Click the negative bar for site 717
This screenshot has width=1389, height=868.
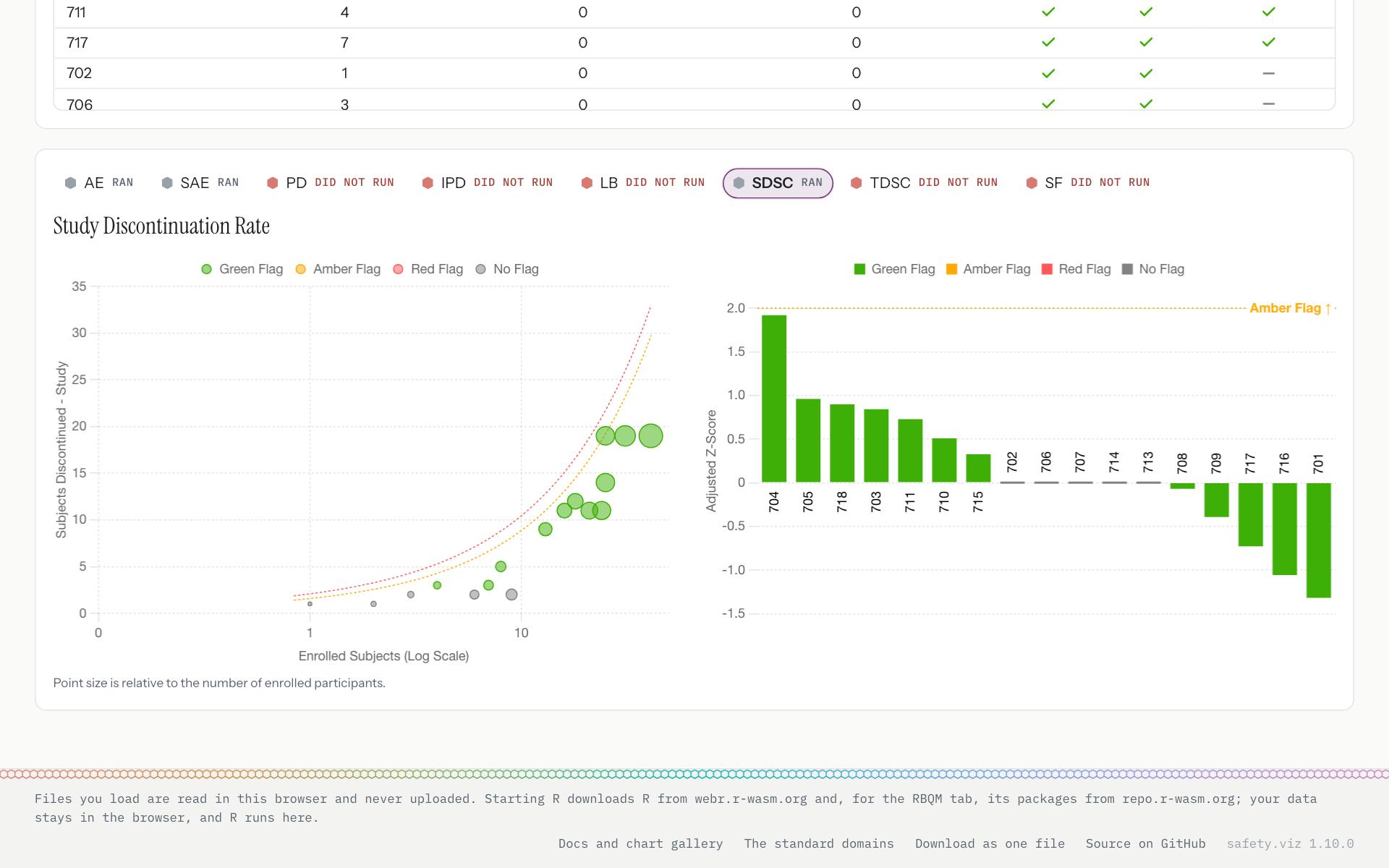[x=1251, y=514]
